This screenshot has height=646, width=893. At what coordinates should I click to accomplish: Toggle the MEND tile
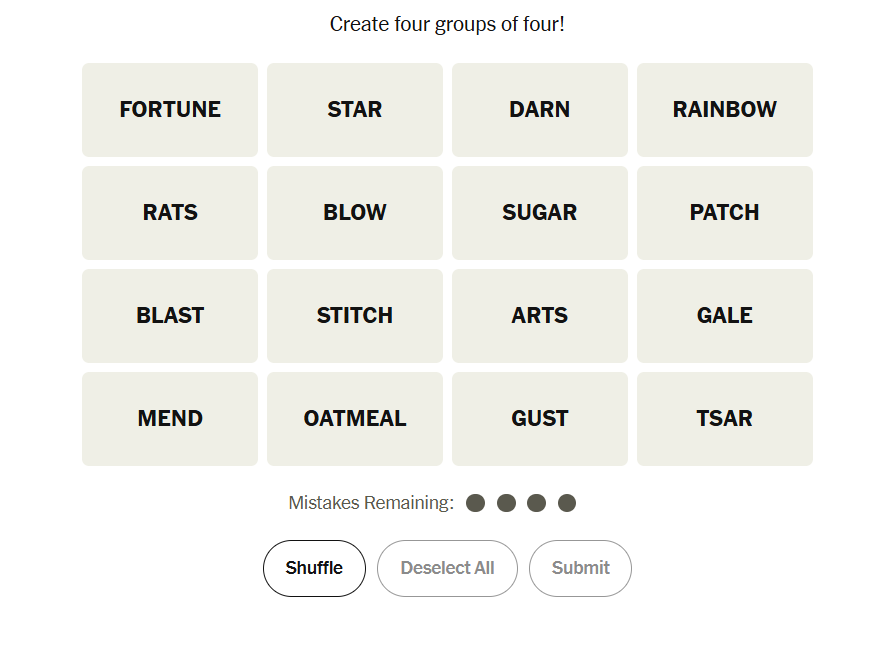(170, 419)
